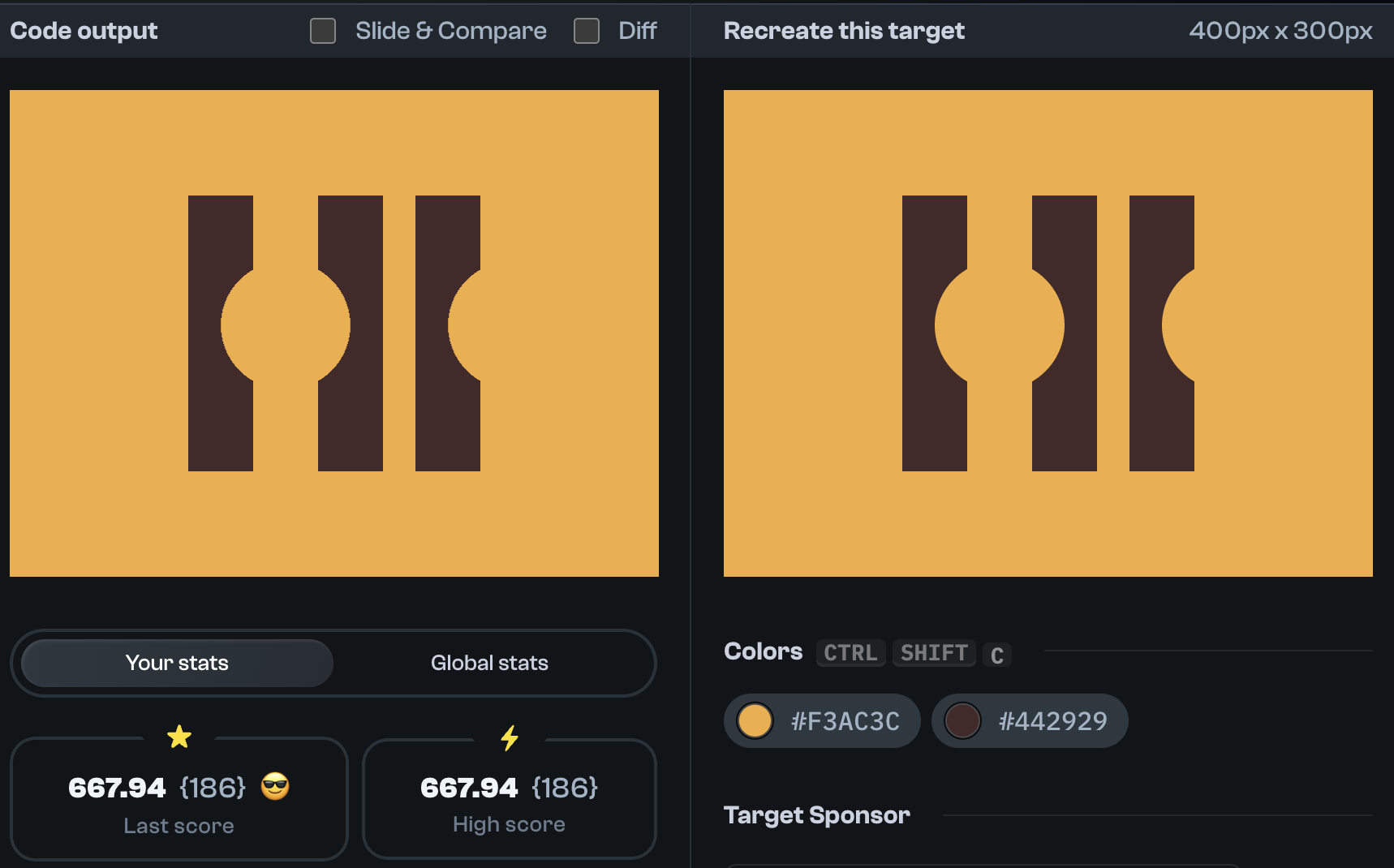The width and height of the screenshot is (1394, 868).
Task: Click the High score label
Action: [x=509, y=824]
